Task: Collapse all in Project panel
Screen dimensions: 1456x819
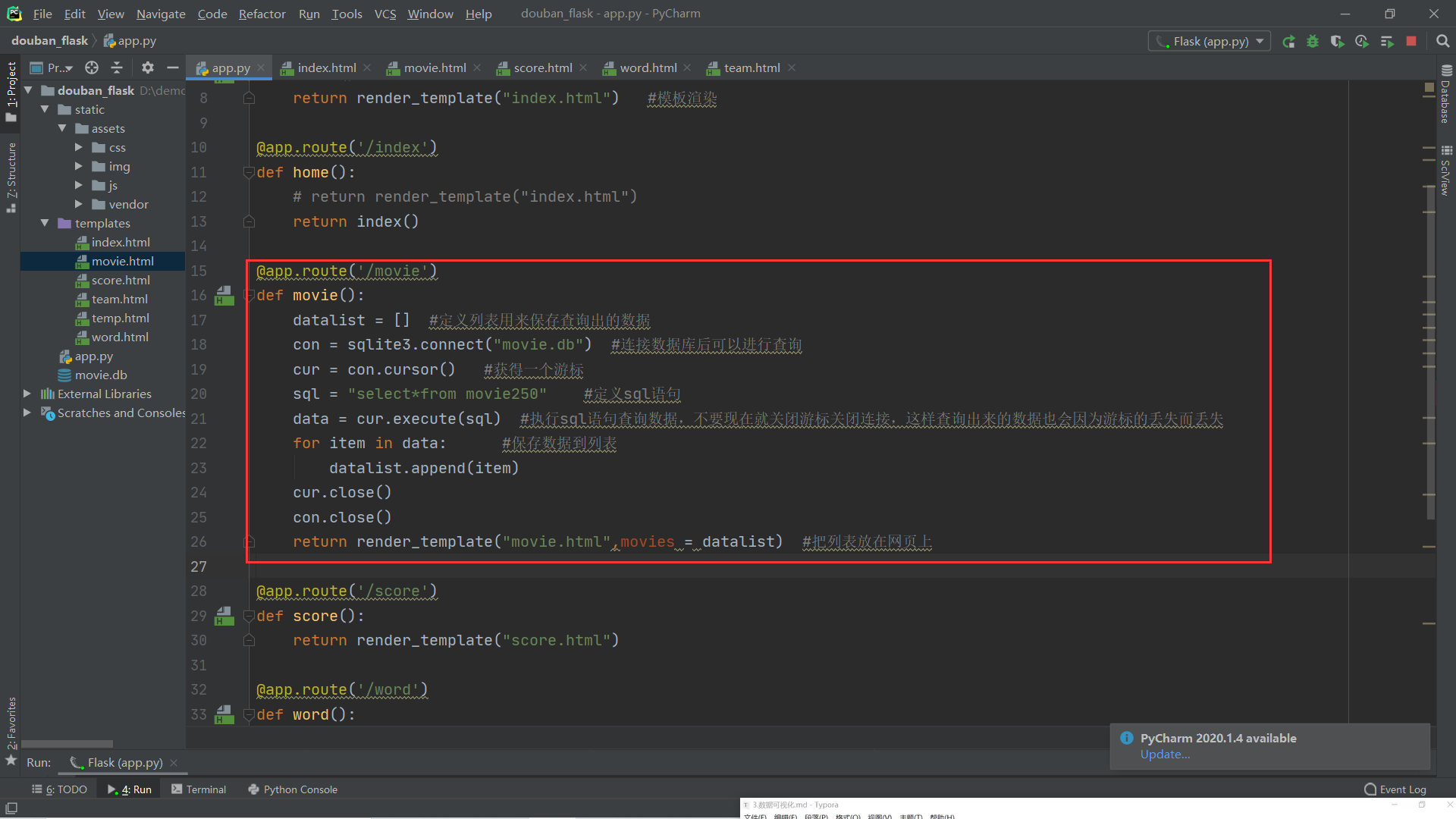Action: point(117,67)
